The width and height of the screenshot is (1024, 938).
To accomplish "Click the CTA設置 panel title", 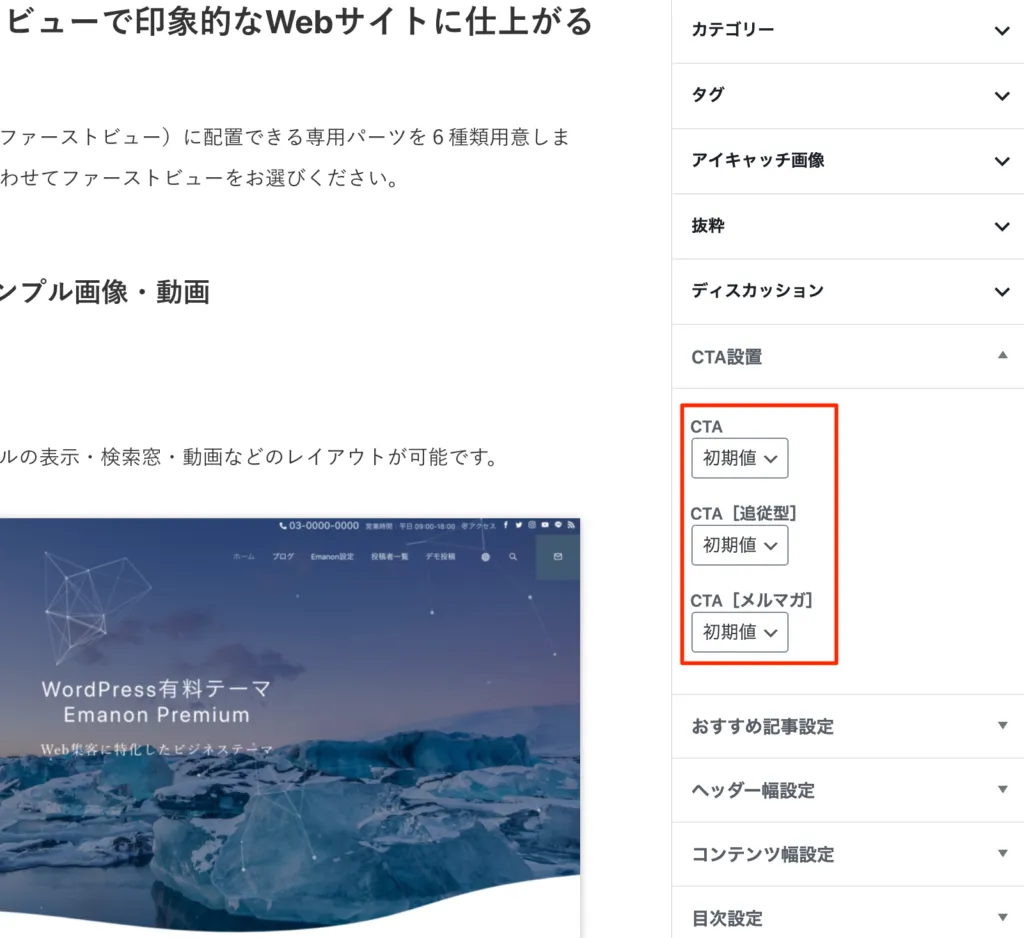I will [x=726, y=357].
